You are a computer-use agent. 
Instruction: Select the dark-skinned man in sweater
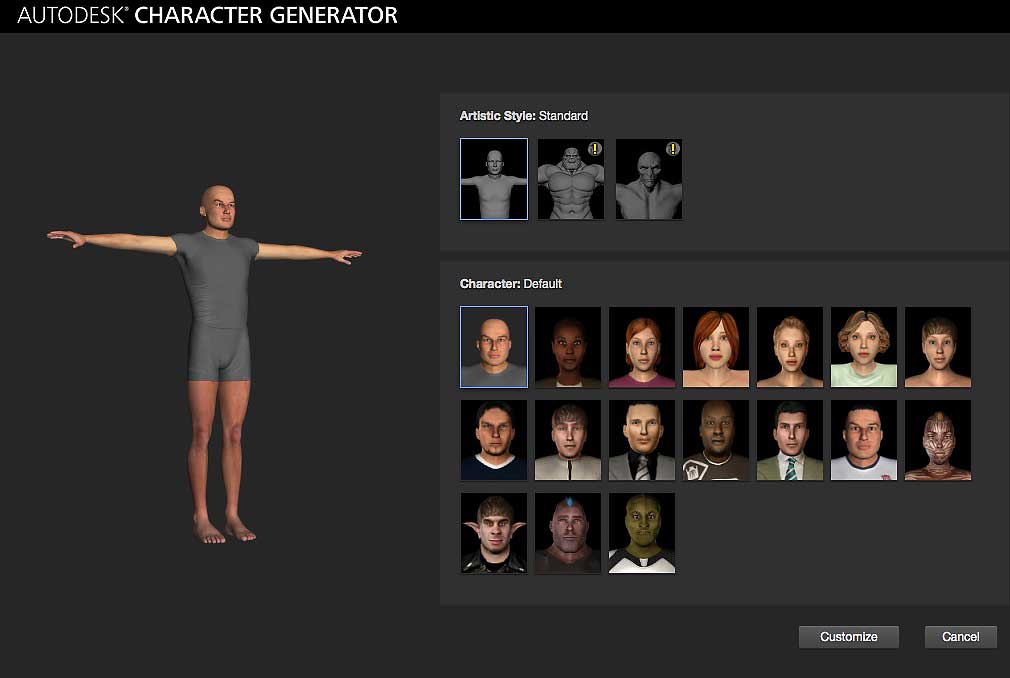pos(715,440)
